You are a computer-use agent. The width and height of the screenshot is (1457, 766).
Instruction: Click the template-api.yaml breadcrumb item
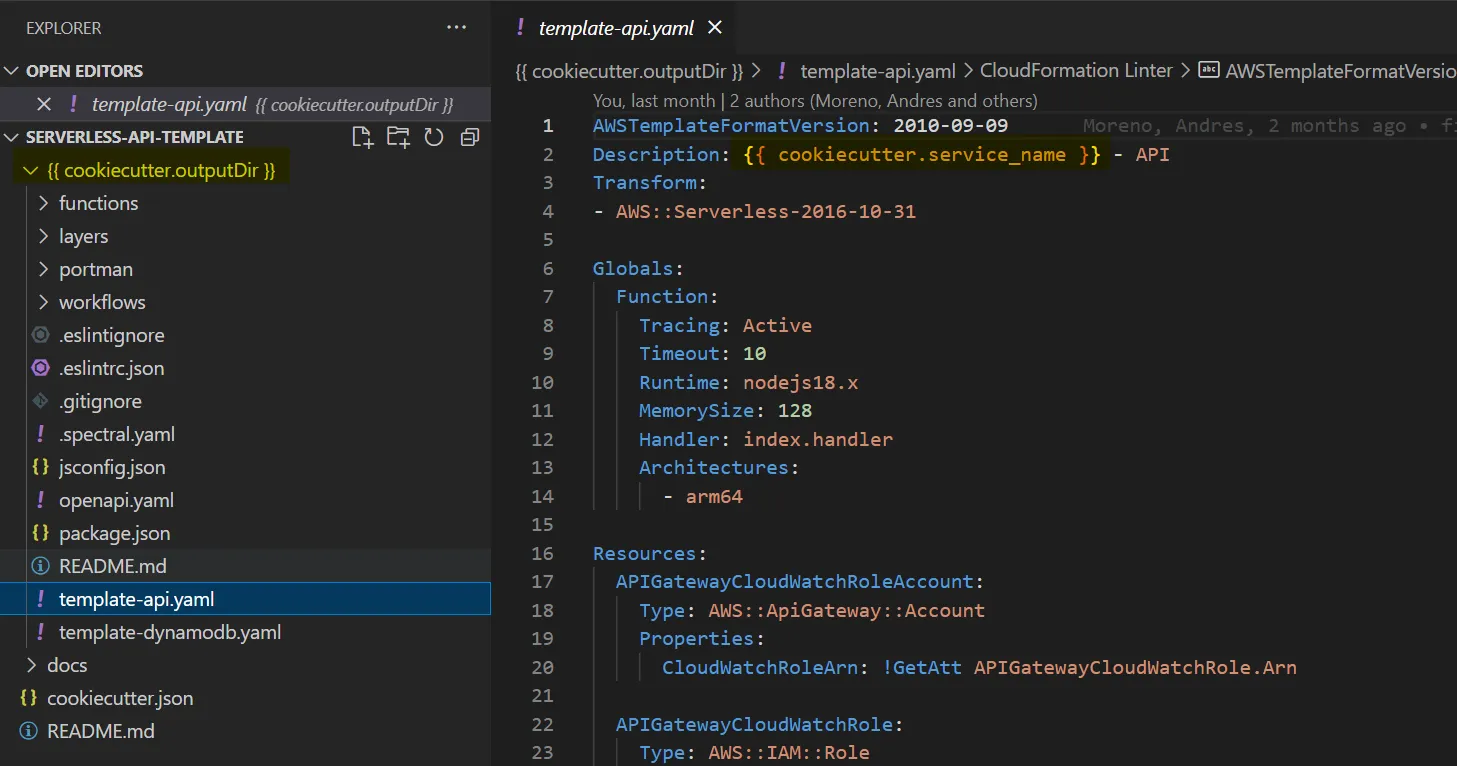878,71
